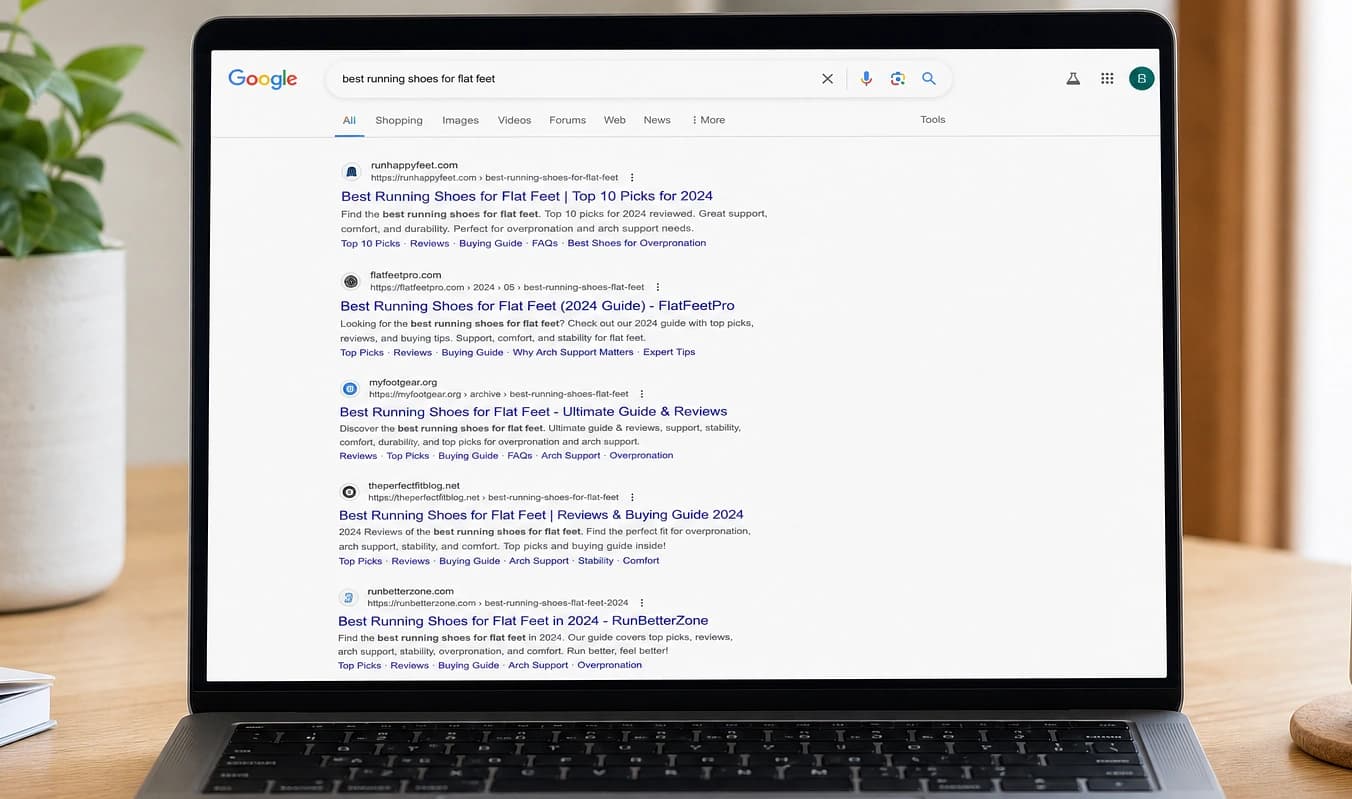Viewport: 1352px width, 799px height.
Task: Open Google Lens image search icon
Action: coord(897,78)
